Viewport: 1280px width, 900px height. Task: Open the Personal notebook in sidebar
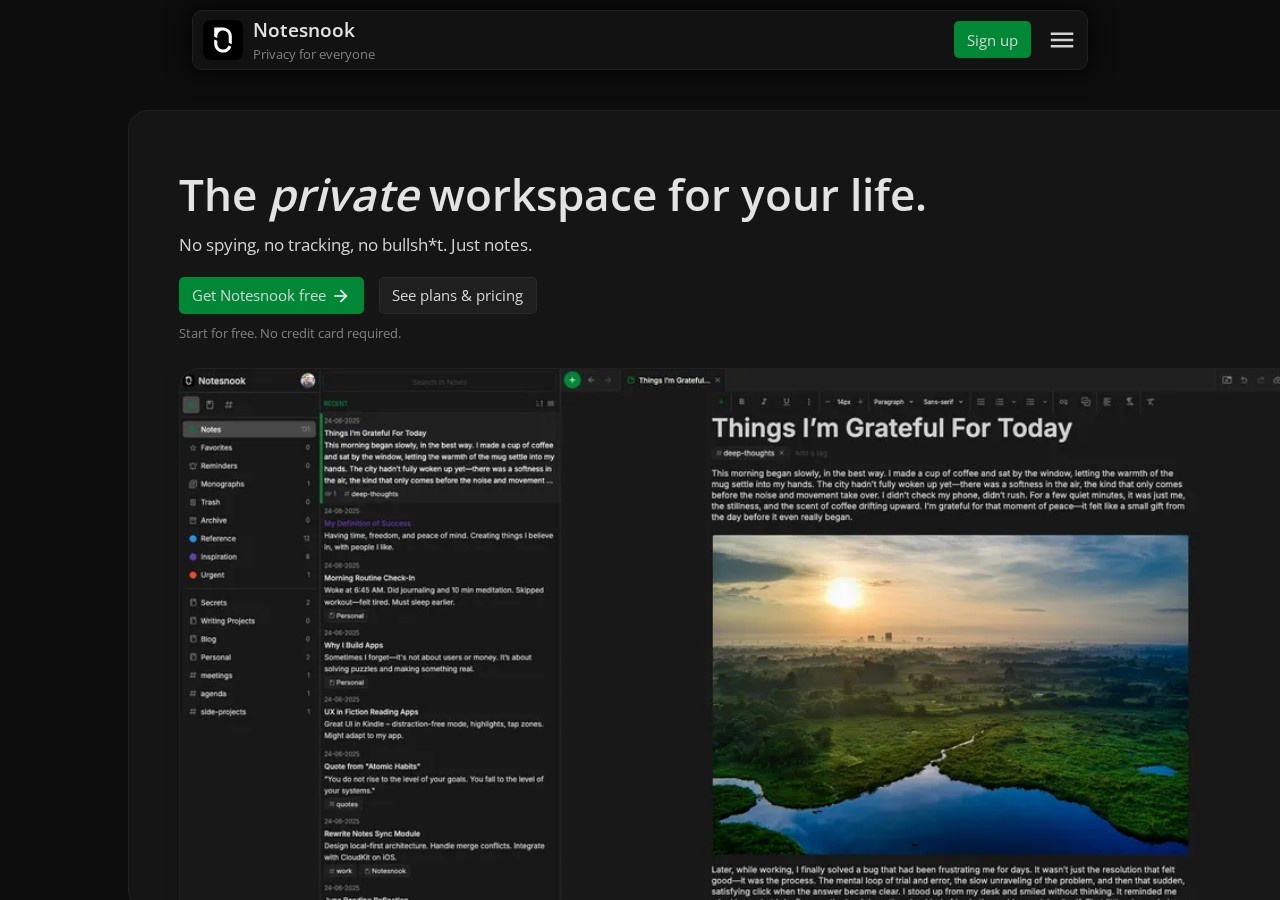(249, 657)
